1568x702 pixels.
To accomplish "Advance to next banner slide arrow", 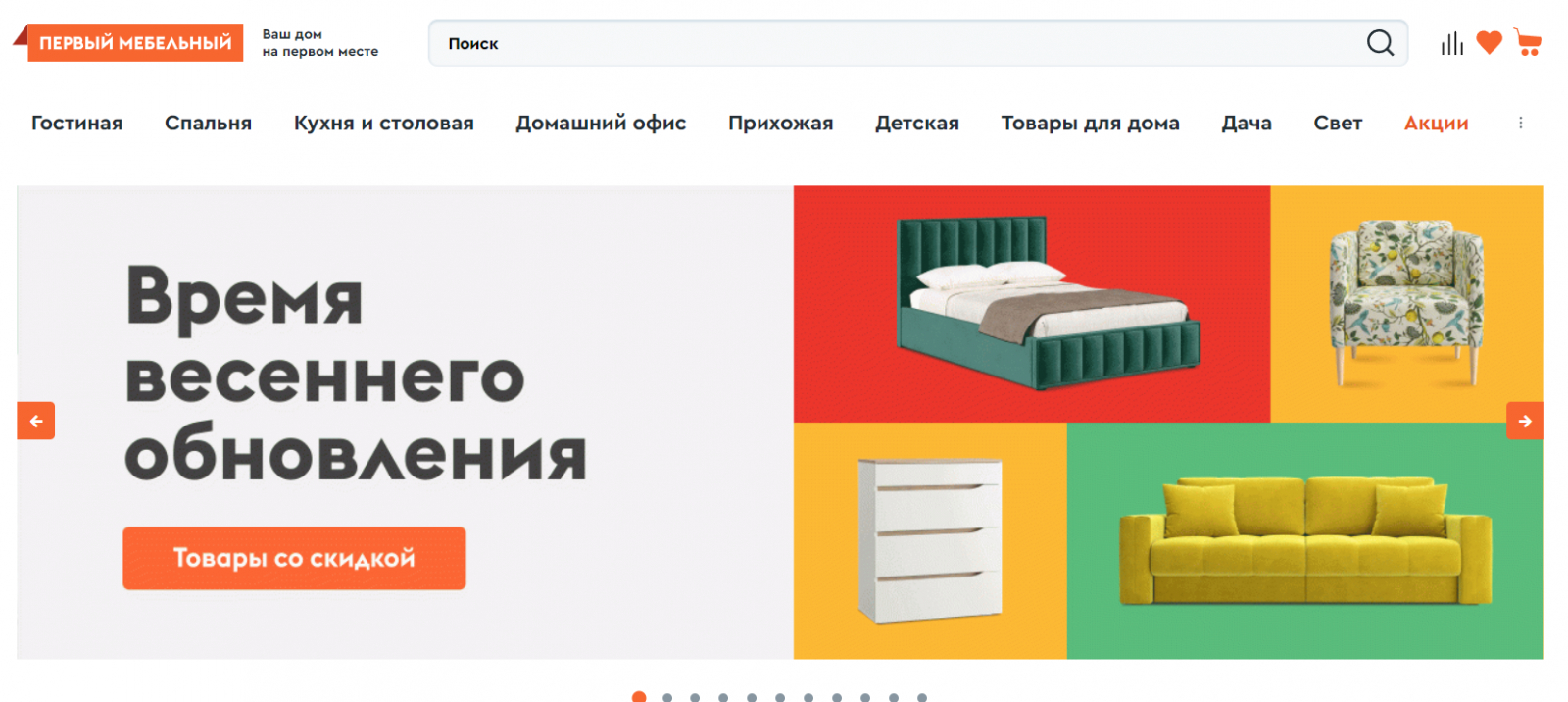I will coord(1525,421).
